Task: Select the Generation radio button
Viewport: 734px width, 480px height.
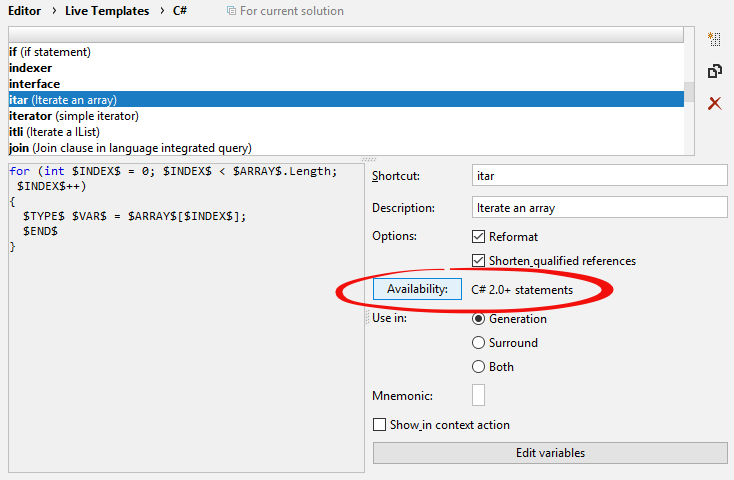Action: pyautogui.click(x=478, y=319)
